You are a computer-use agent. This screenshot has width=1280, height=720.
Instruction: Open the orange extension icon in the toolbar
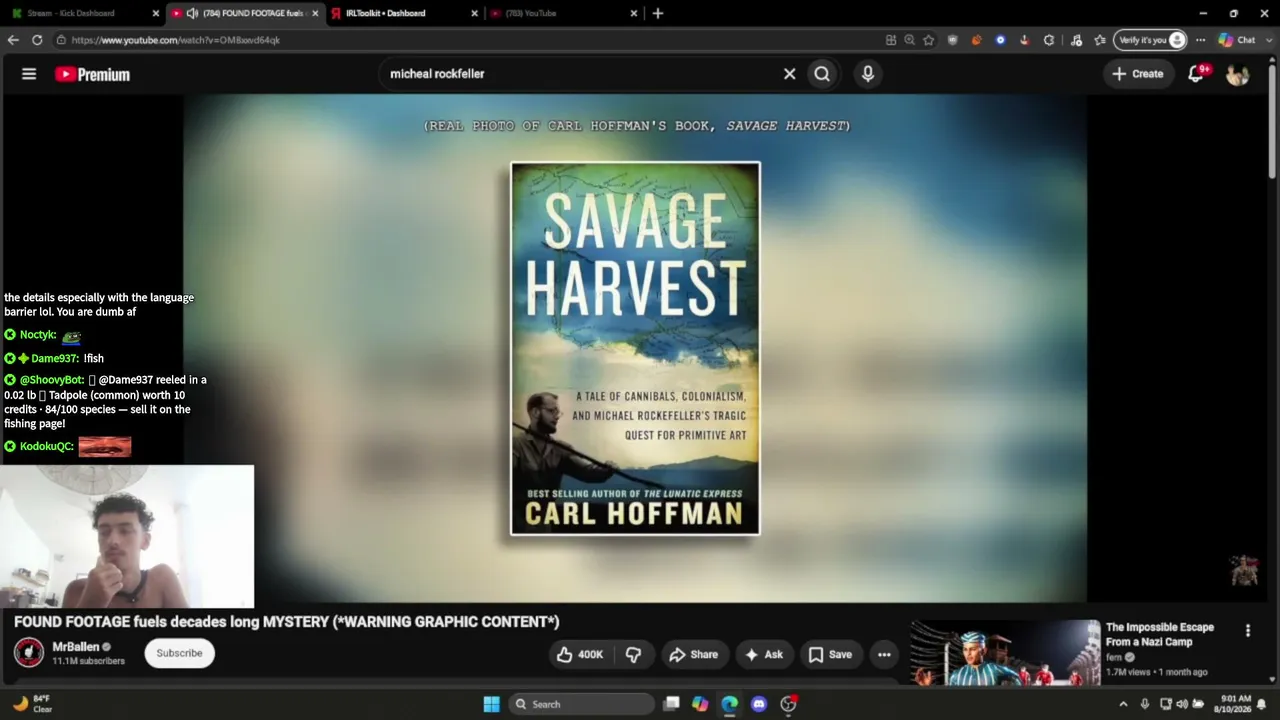tap(977, 40)
